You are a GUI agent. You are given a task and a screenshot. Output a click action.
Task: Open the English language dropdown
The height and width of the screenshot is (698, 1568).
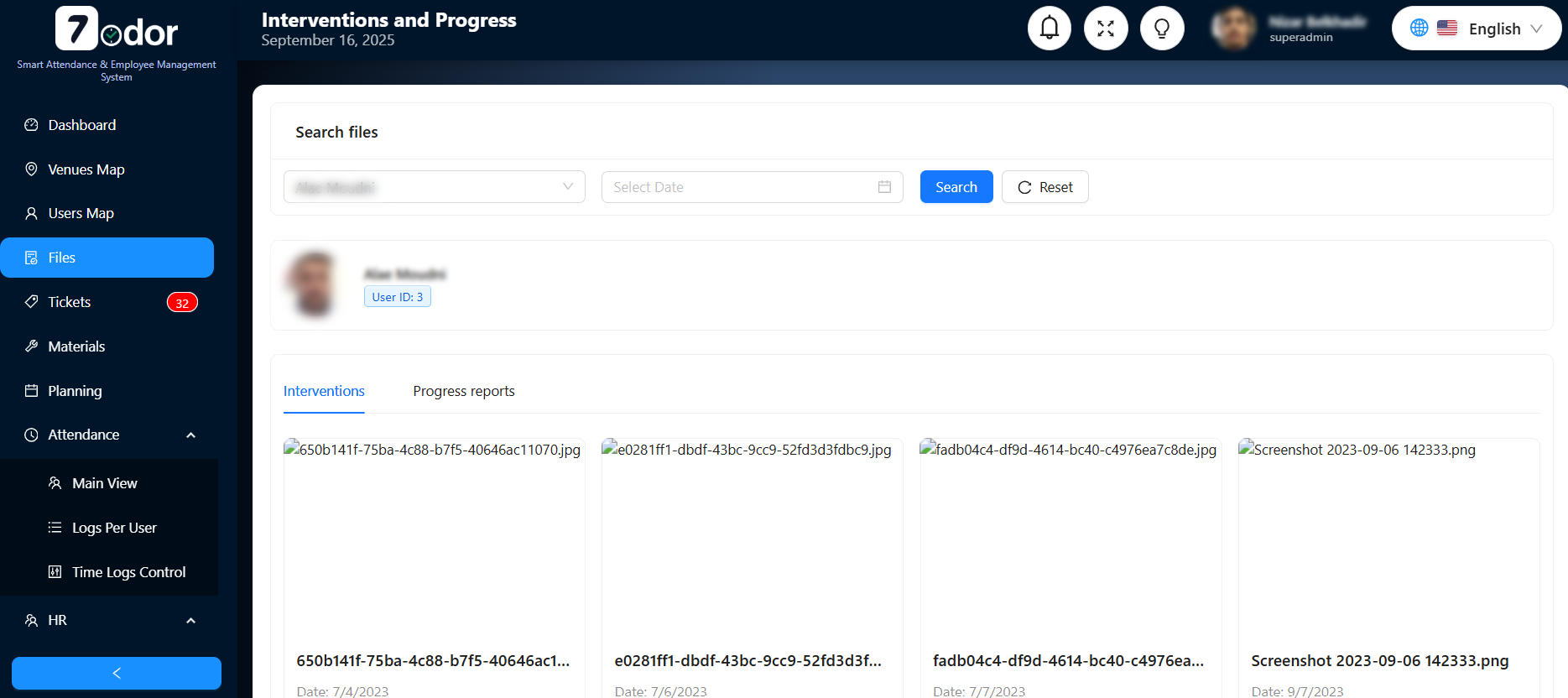pyautogui.click(x=1493, y=29)
